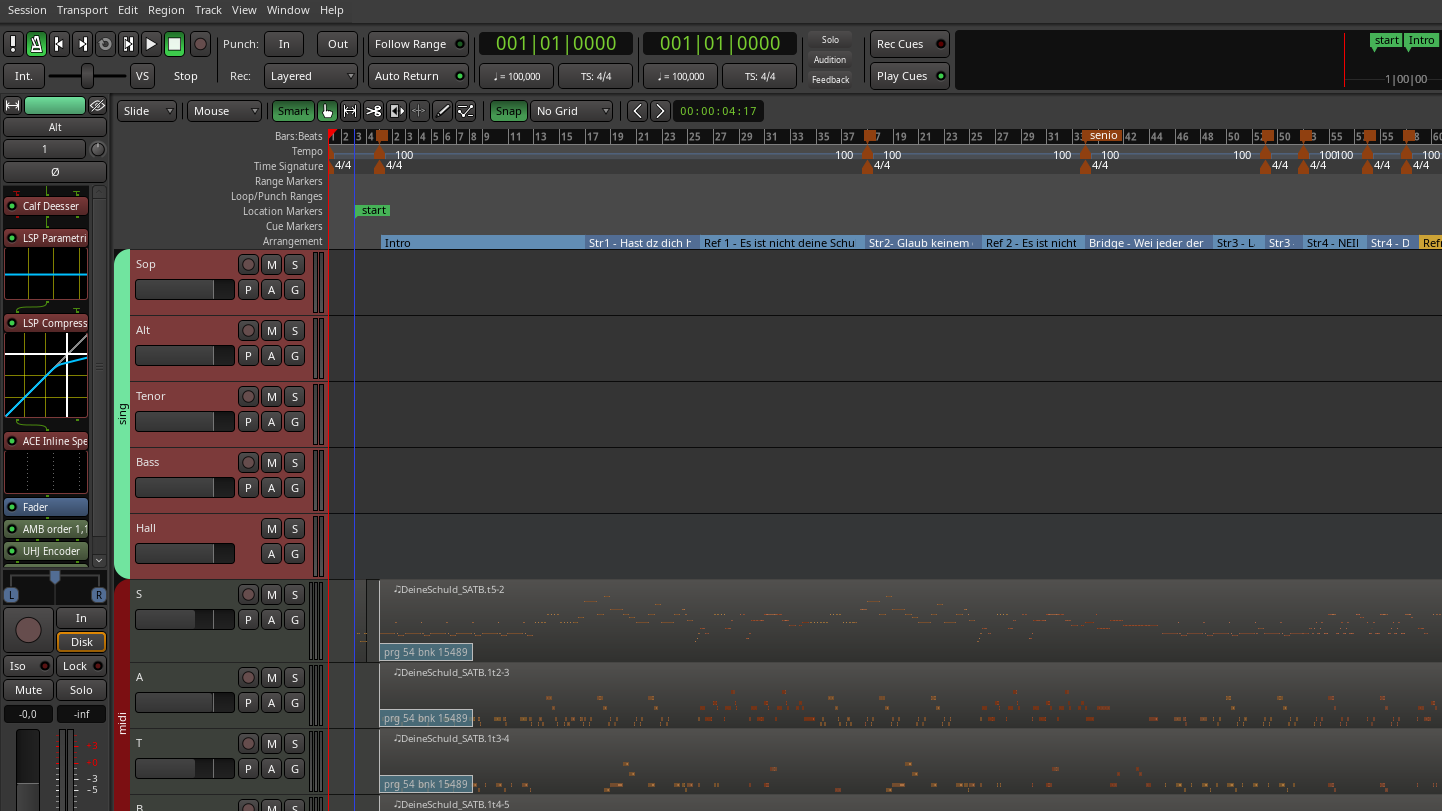Screen dimensions: 1442x811
Task: Click the shuttle speed slider
Action: (x=88, y=76)
